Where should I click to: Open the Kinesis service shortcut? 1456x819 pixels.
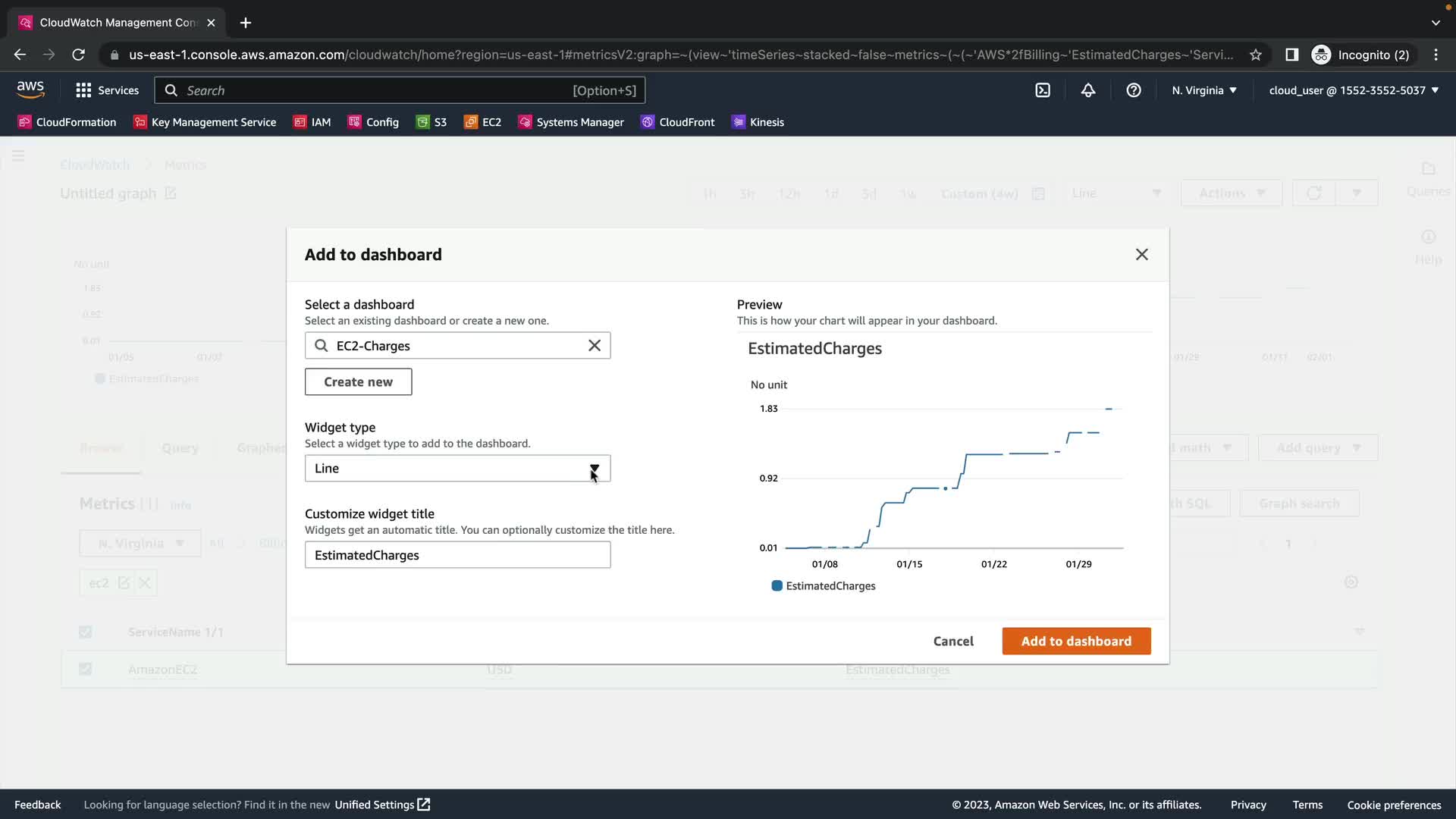(x=758, y=122)
